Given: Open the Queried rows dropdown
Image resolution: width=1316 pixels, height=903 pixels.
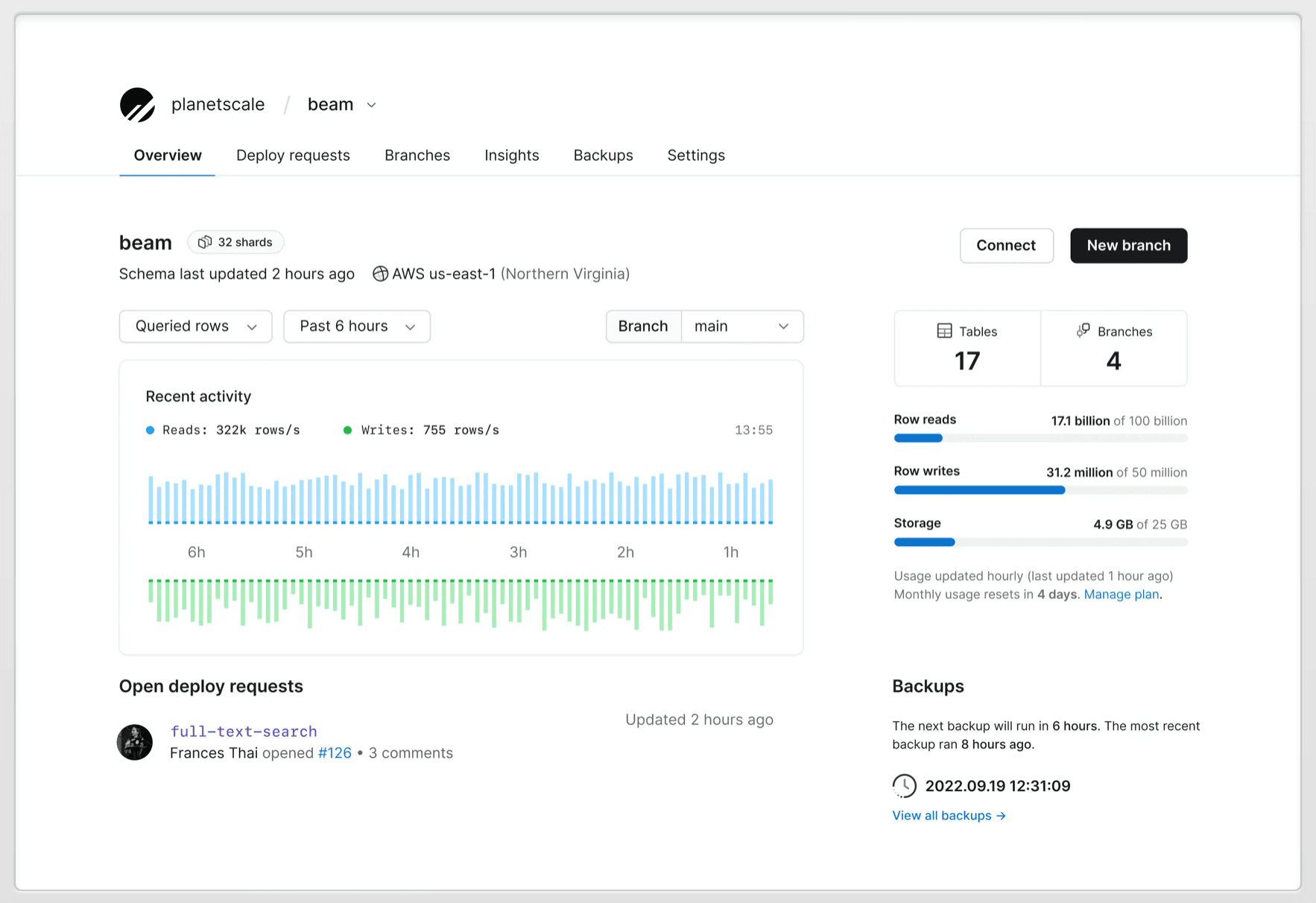Looking at the screenshot, I should pyautogui.click(x=196, y=326).
